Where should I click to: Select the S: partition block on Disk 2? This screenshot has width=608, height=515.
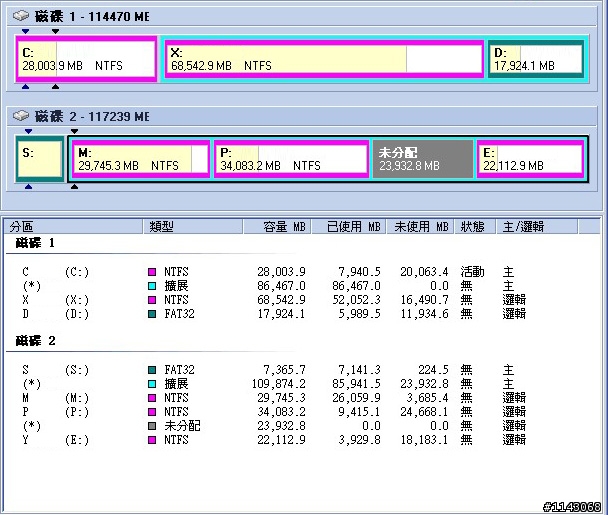(x=40, y=159)
